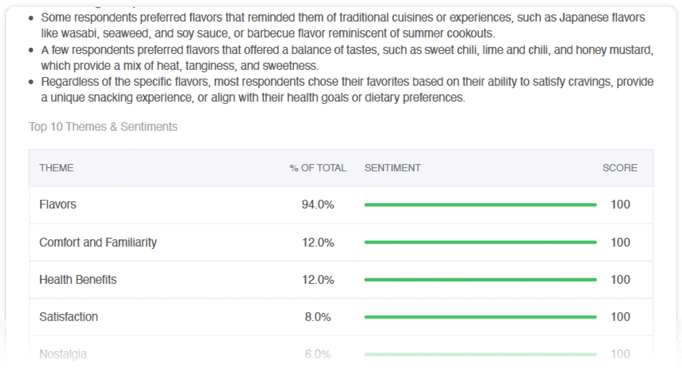Click the bullet about sweet chili balance

pos(347,58)
